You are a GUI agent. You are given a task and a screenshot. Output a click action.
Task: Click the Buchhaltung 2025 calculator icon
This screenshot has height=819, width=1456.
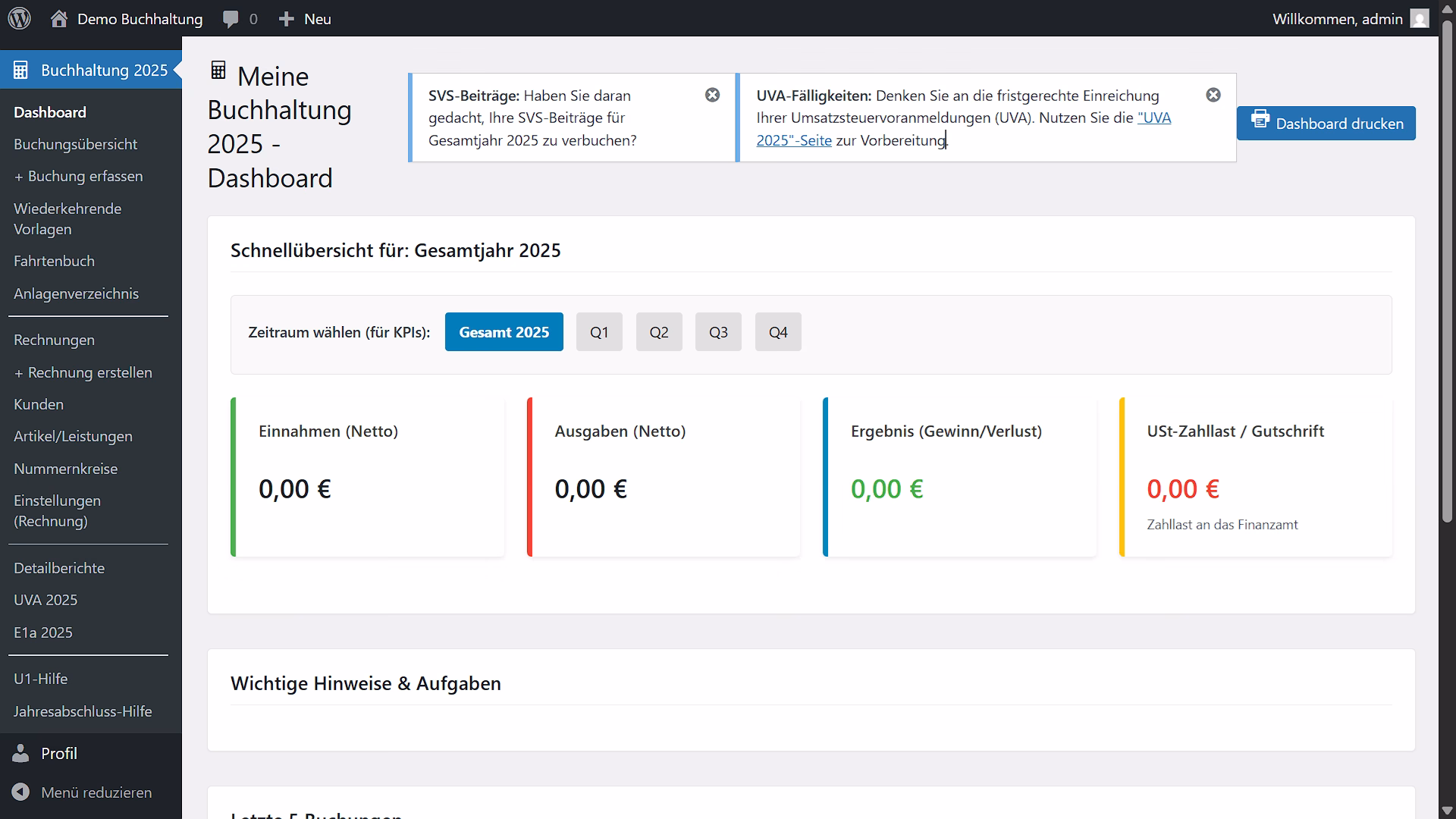pyautogui.click(x=20, y=70)
